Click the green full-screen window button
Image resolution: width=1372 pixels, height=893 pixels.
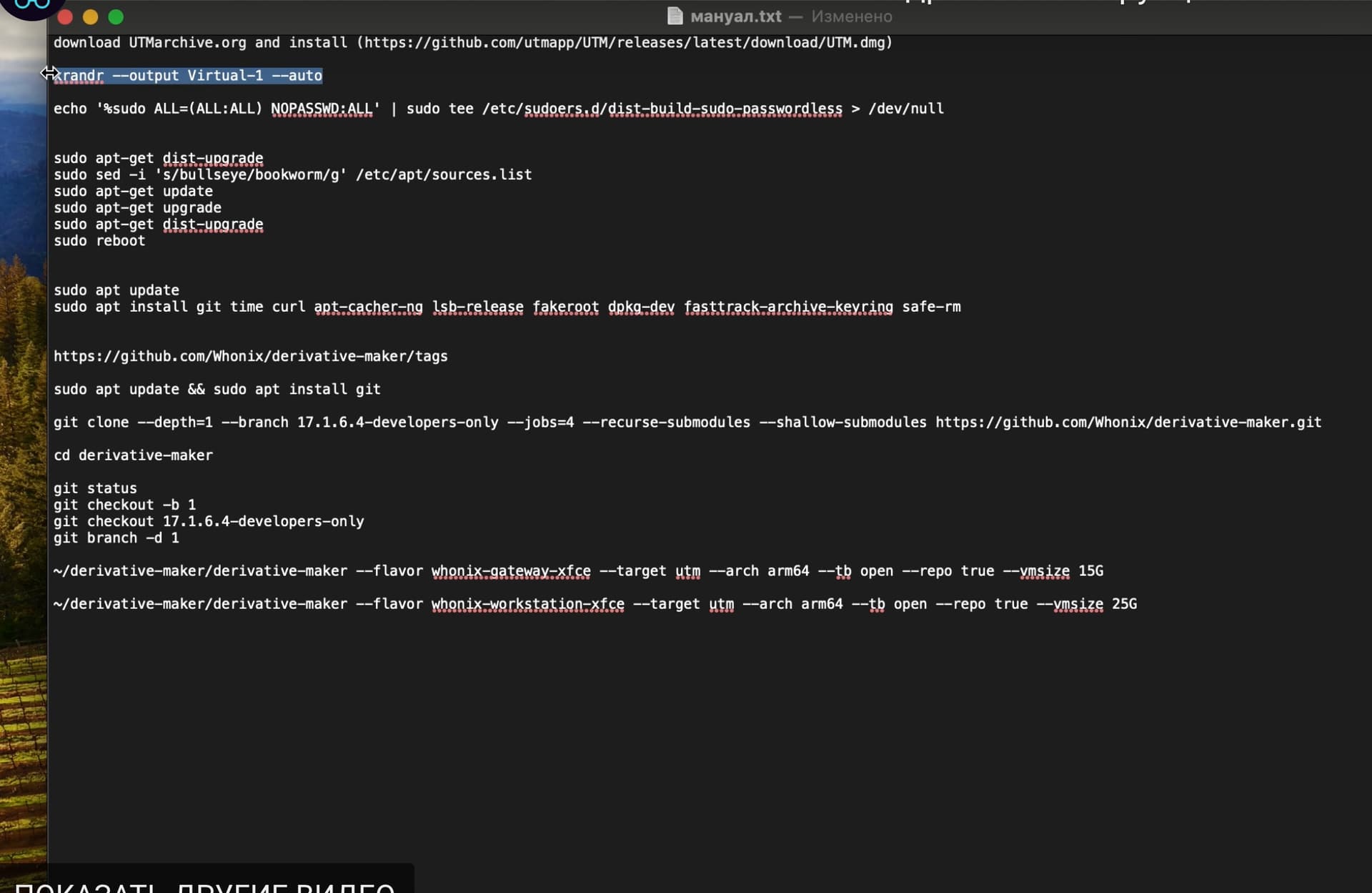click(x=116, y=16)
